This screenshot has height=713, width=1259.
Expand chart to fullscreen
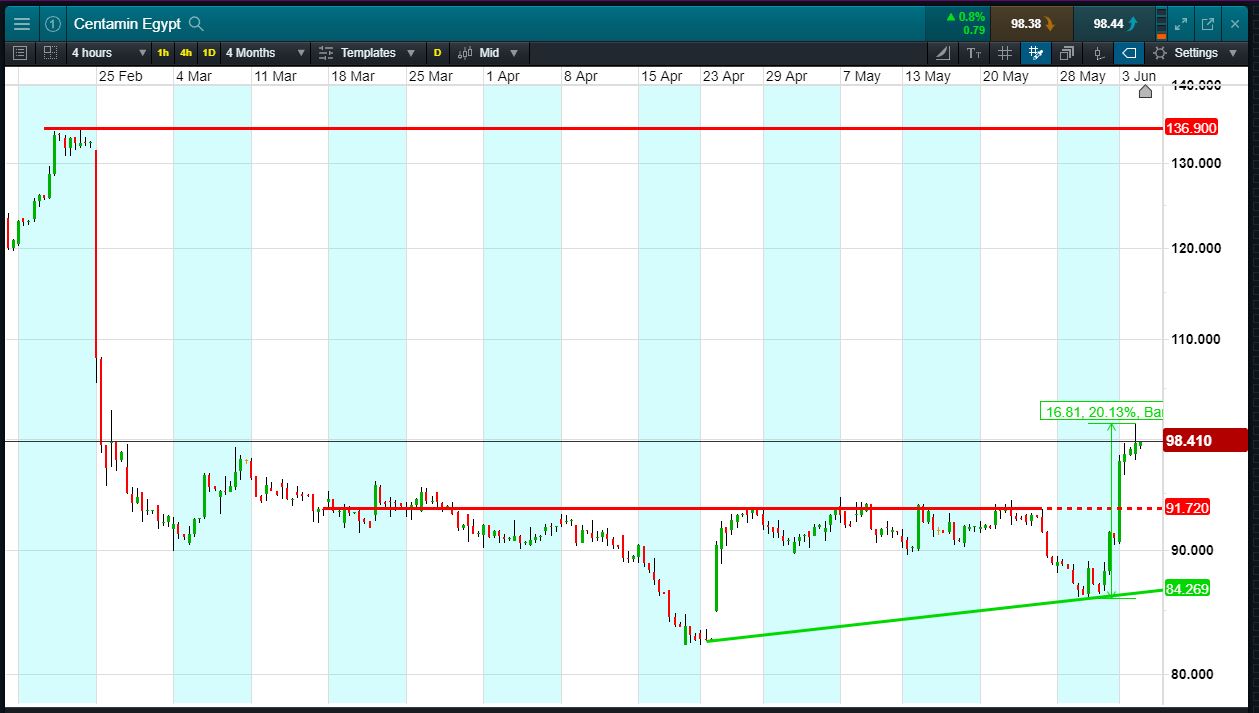pyautogui.click(x=1181, y=24)
